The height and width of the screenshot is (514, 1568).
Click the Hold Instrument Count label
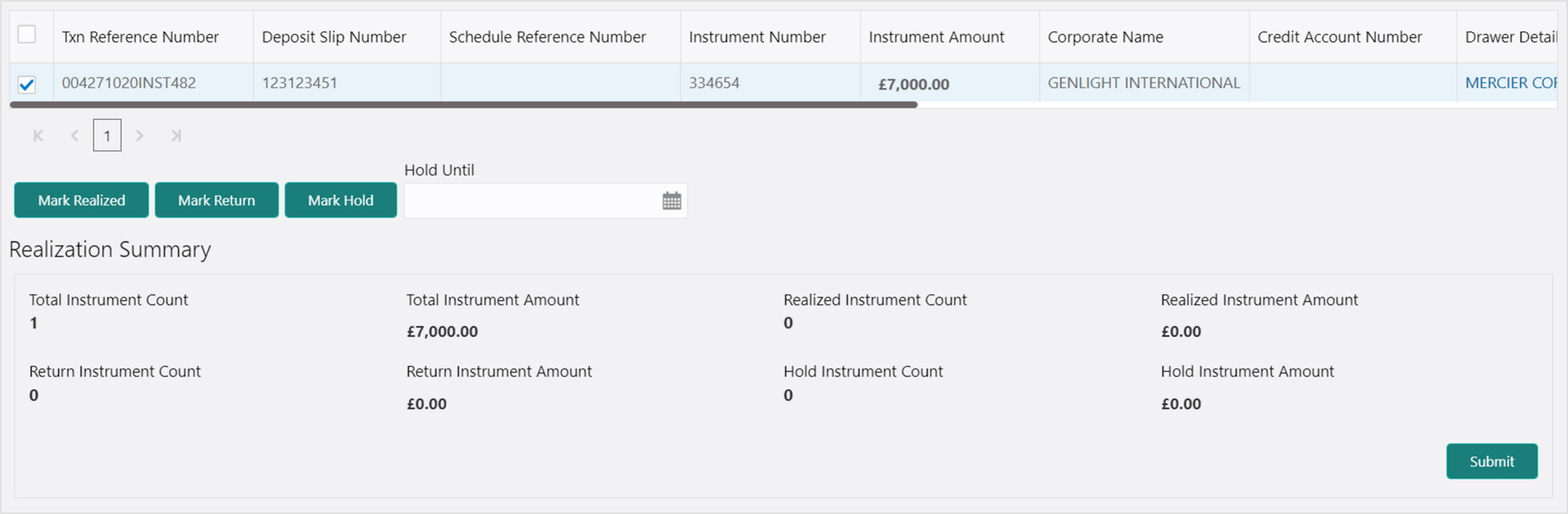point(864,372)
